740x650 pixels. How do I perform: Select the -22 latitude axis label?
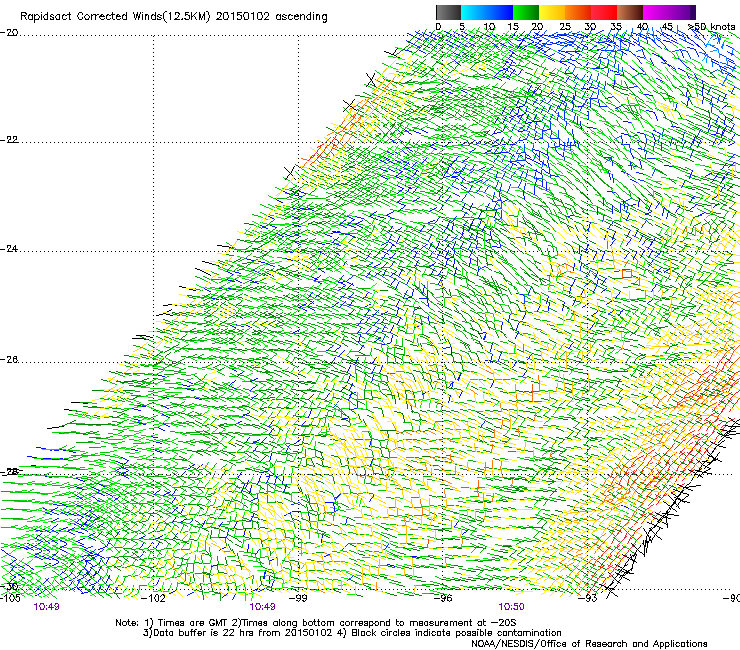click(x=9, y=140)
